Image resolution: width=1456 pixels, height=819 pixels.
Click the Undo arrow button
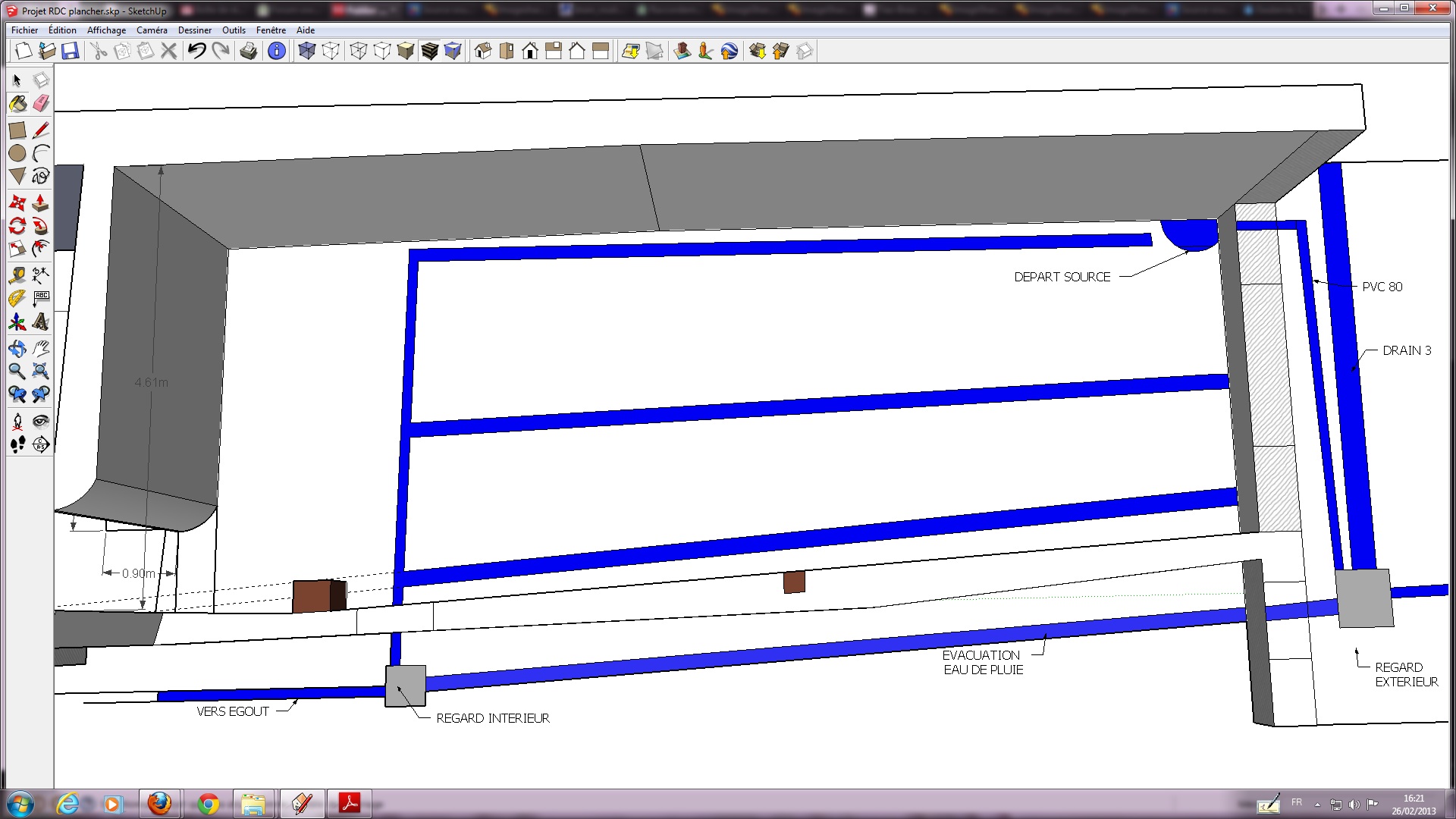[196, 51]
